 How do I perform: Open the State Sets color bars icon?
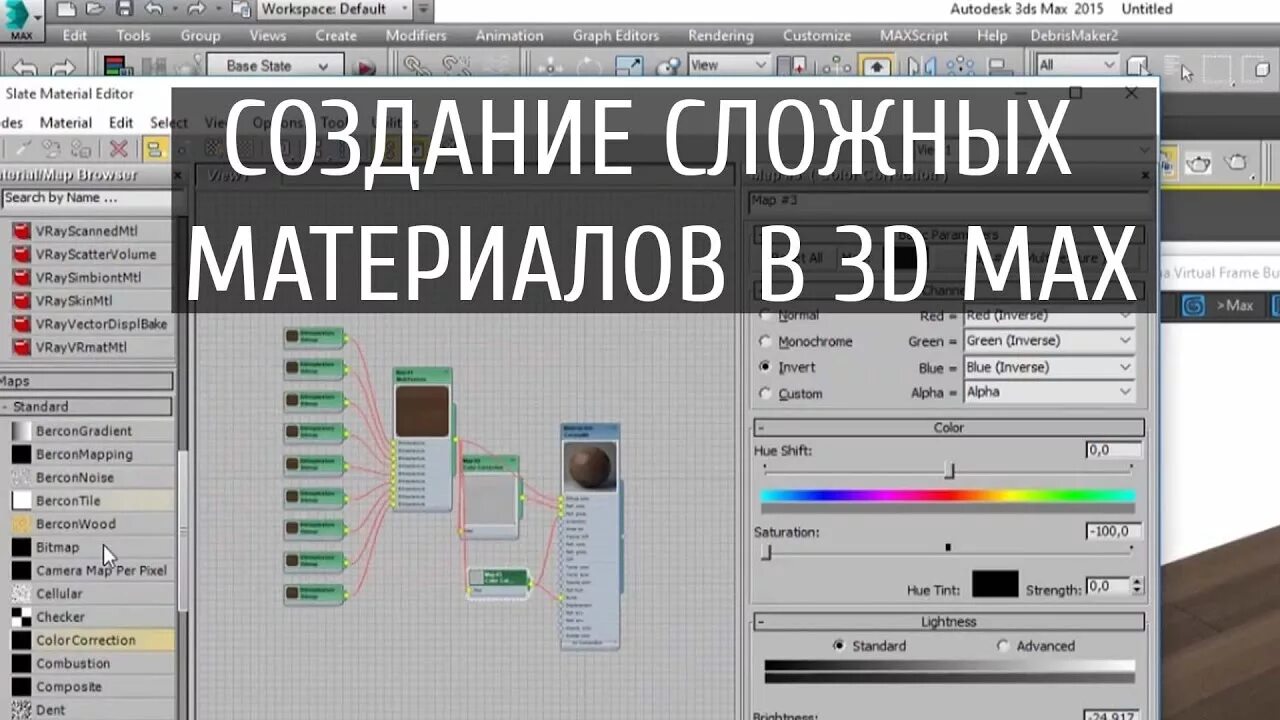click(118, 67)
